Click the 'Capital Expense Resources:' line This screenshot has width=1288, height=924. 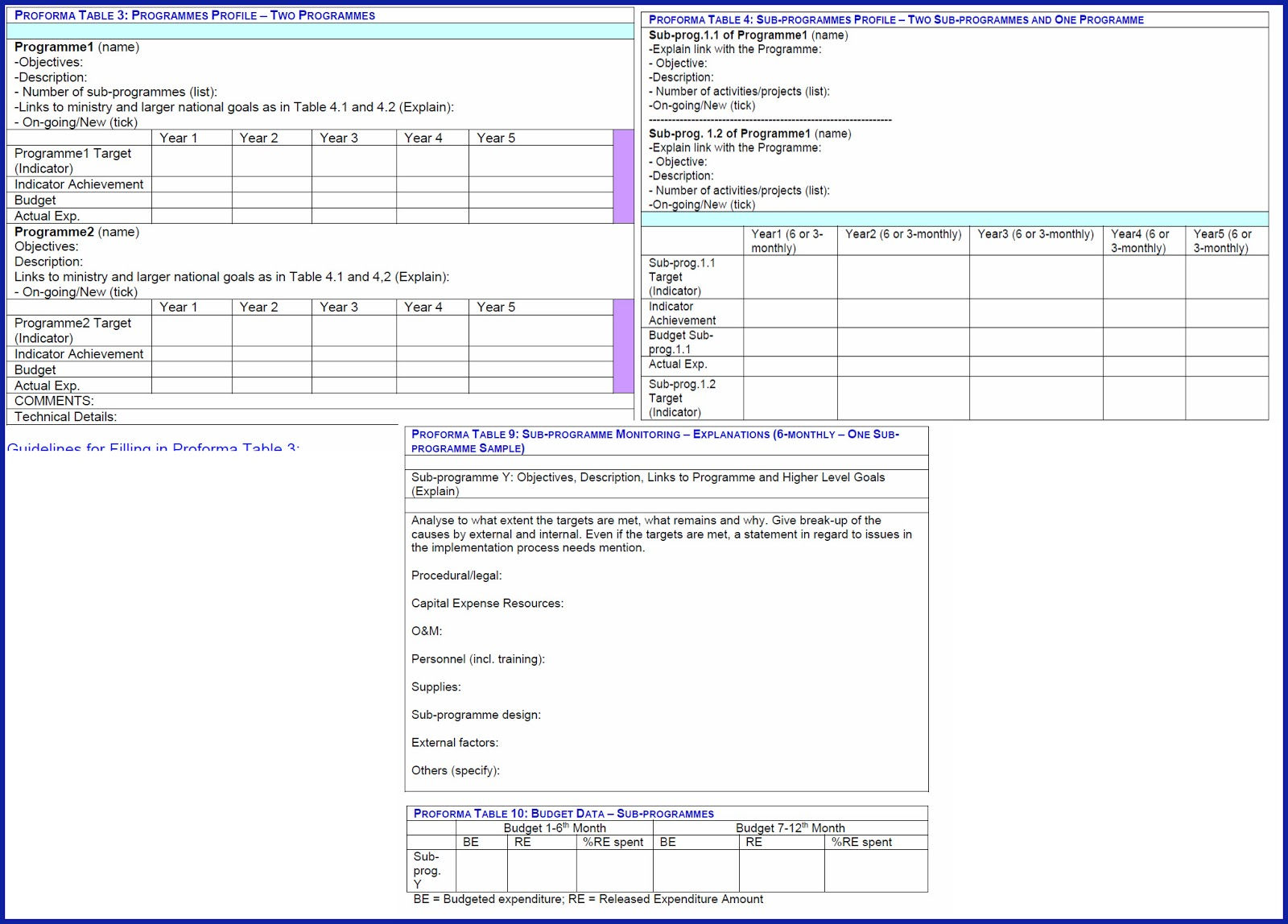(x=488, y=604)
